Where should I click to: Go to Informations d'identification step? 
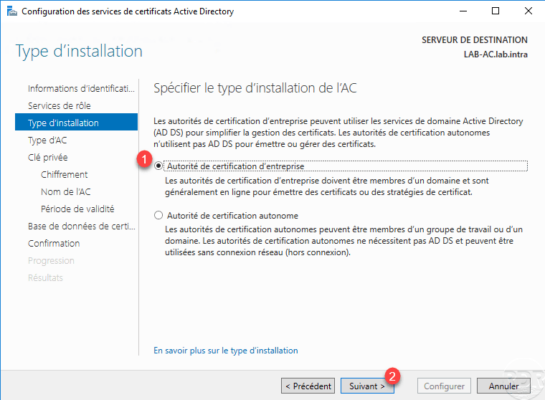click(81, 88)
